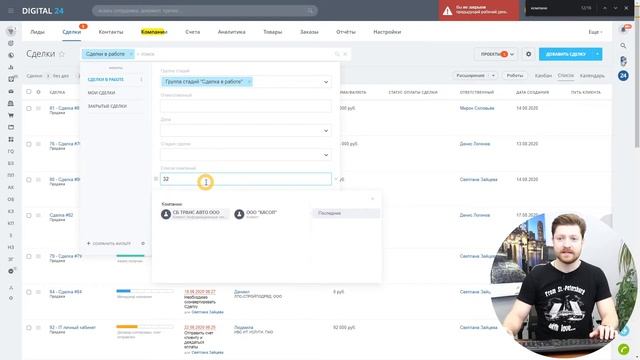
Task: Expand the Ещё menu
Action: (595, 32)
